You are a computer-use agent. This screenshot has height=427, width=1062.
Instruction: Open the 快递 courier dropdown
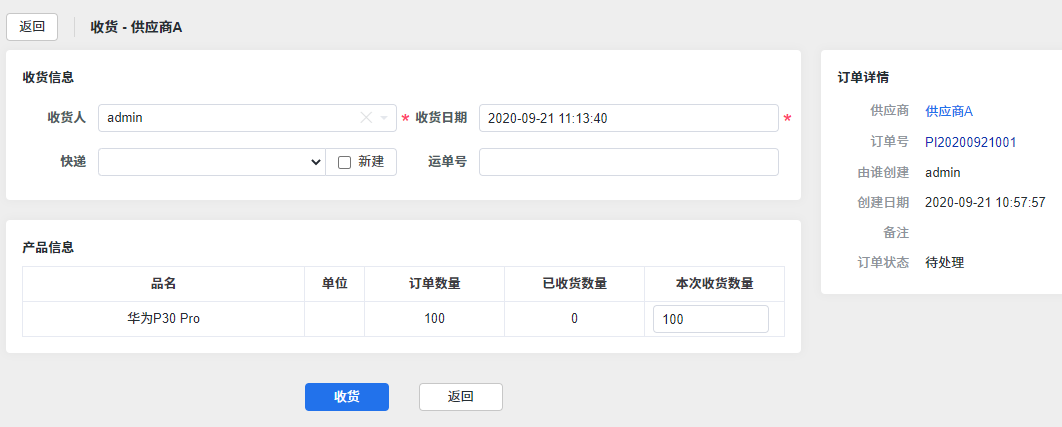pyautogui.click(x=211, y=162)
